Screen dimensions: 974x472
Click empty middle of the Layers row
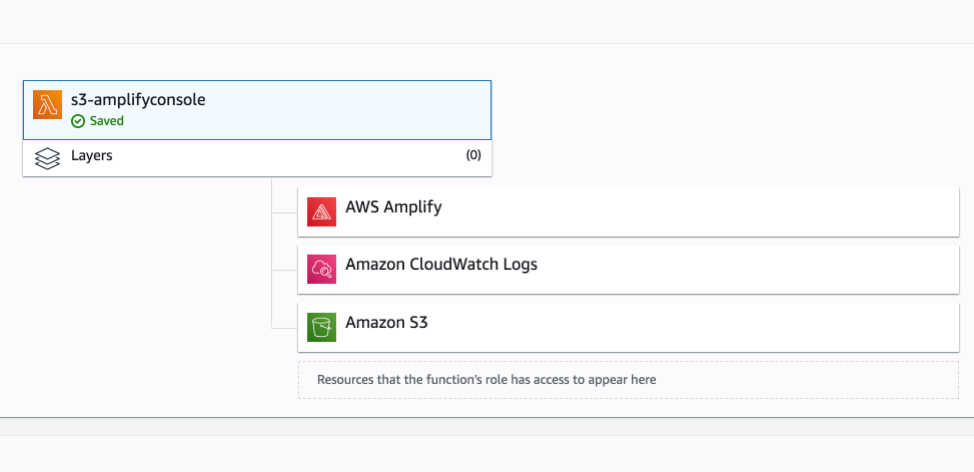(x=280, y=157)
